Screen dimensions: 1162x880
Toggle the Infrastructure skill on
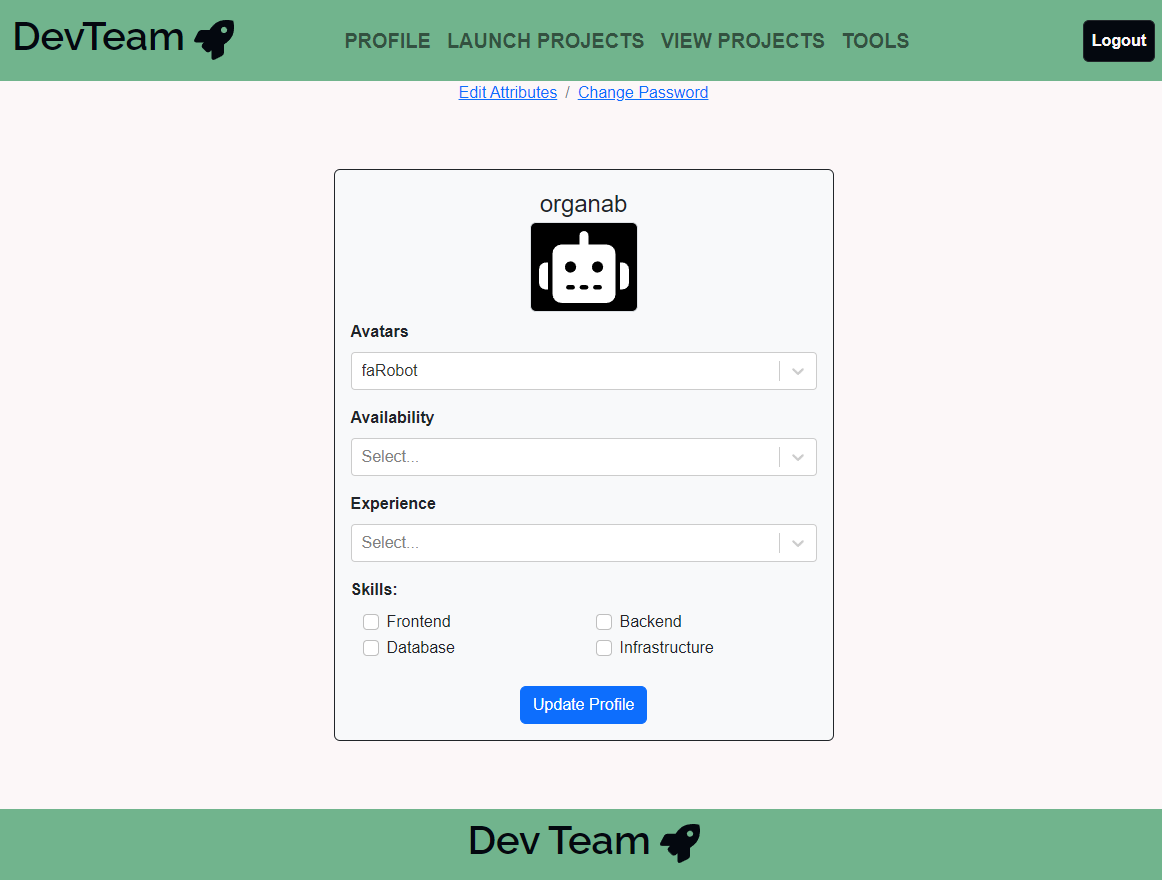click(603, 647)
